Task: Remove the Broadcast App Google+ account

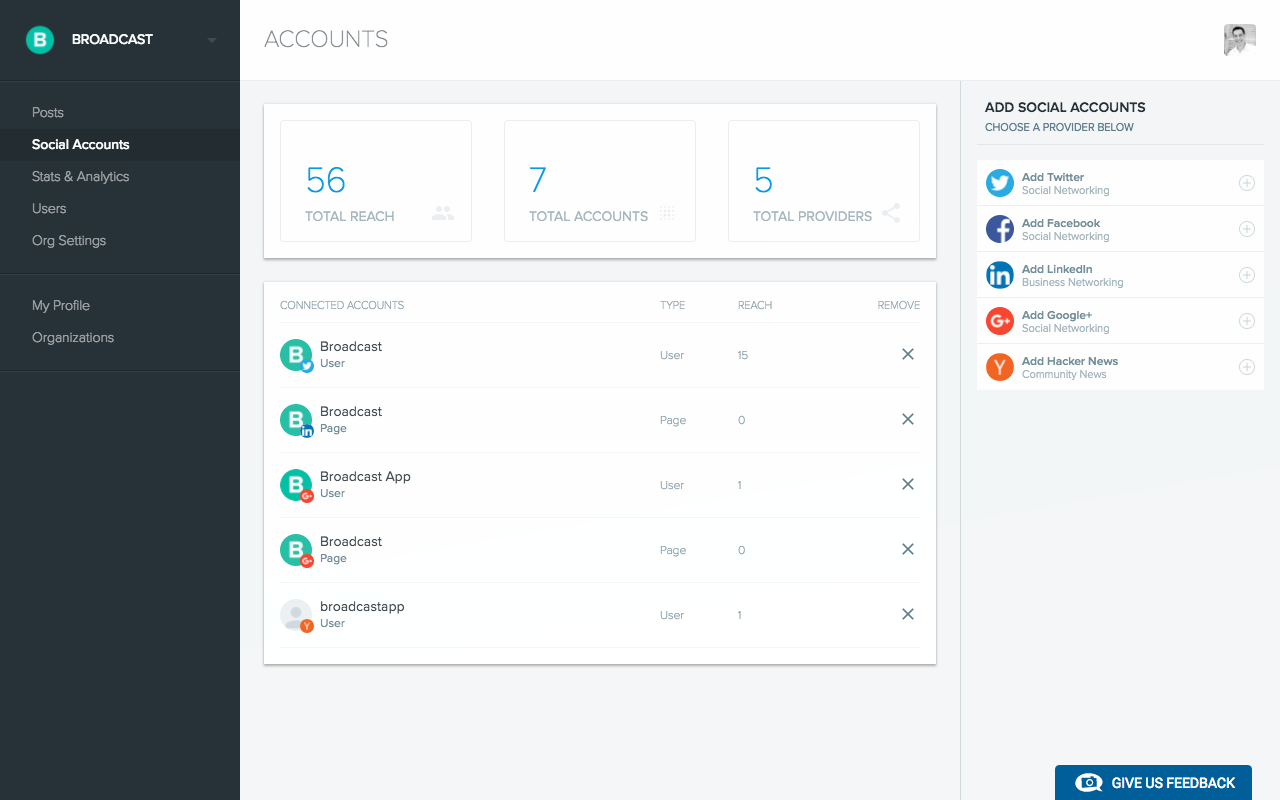Action: pos(907,484)
